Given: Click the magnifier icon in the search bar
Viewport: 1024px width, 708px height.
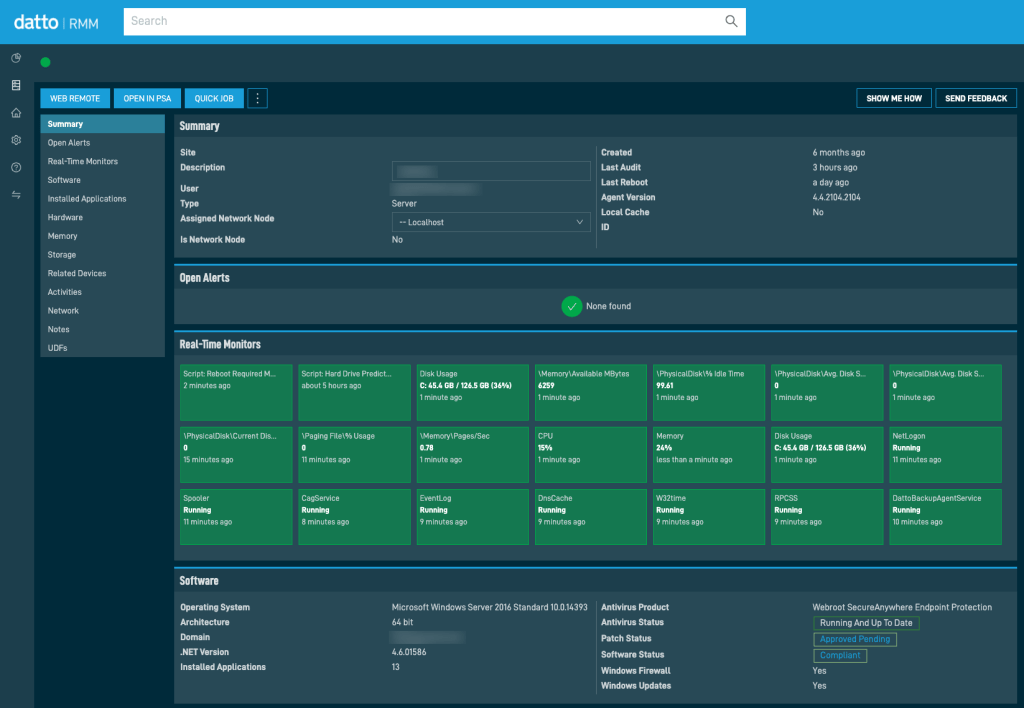Looking at the screenshot, I should click(731, 21).
